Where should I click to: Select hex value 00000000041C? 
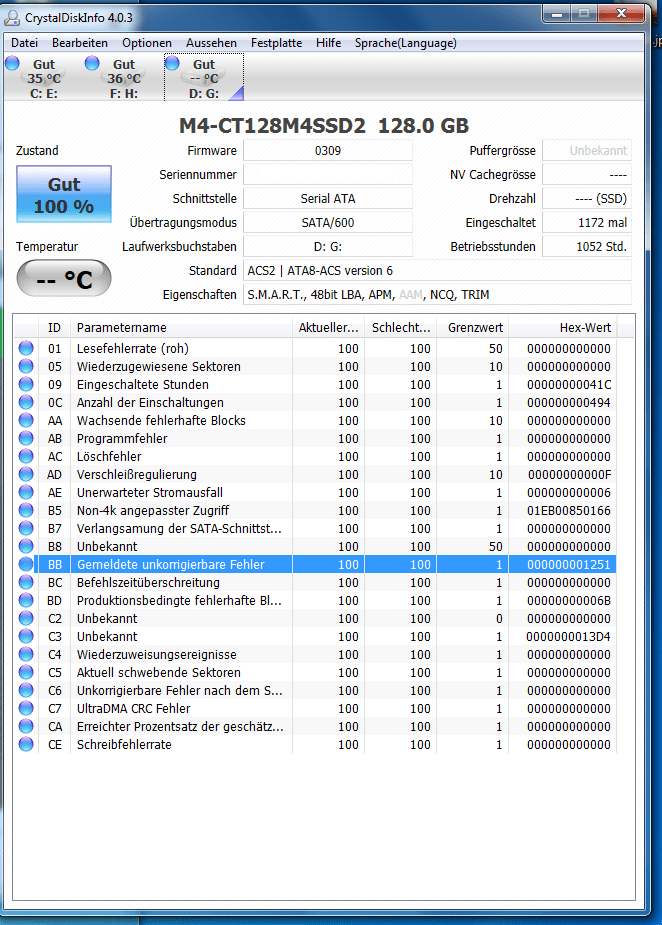[x=569, y=385]
